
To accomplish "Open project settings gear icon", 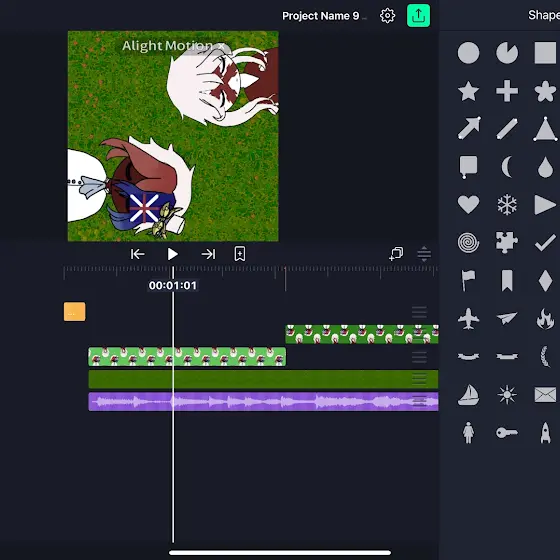I will tap(388, 16).
